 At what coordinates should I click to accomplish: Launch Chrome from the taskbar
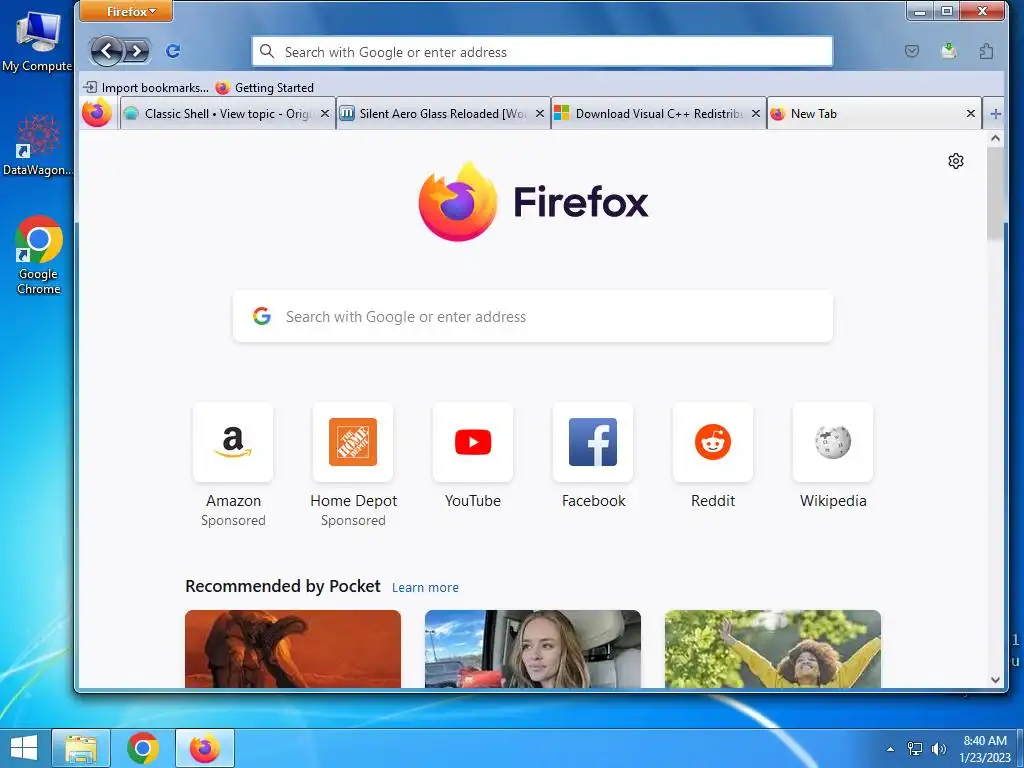pos(142,748)
